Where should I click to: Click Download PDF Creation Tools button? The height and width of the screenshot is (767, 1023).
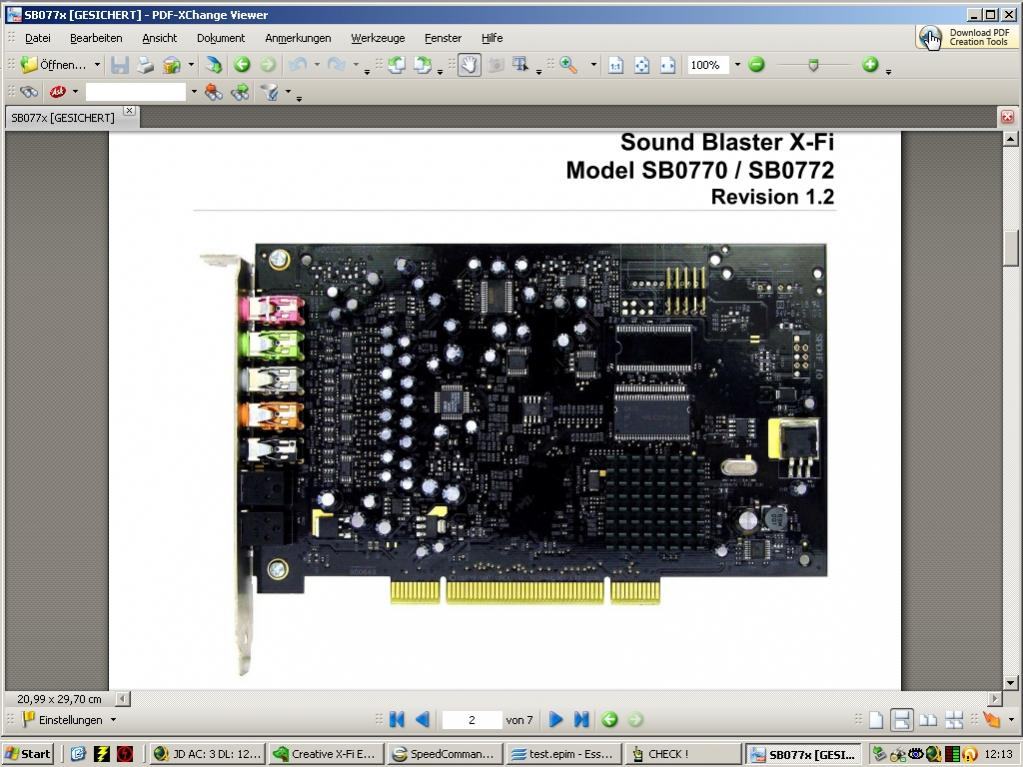point(966,37)
